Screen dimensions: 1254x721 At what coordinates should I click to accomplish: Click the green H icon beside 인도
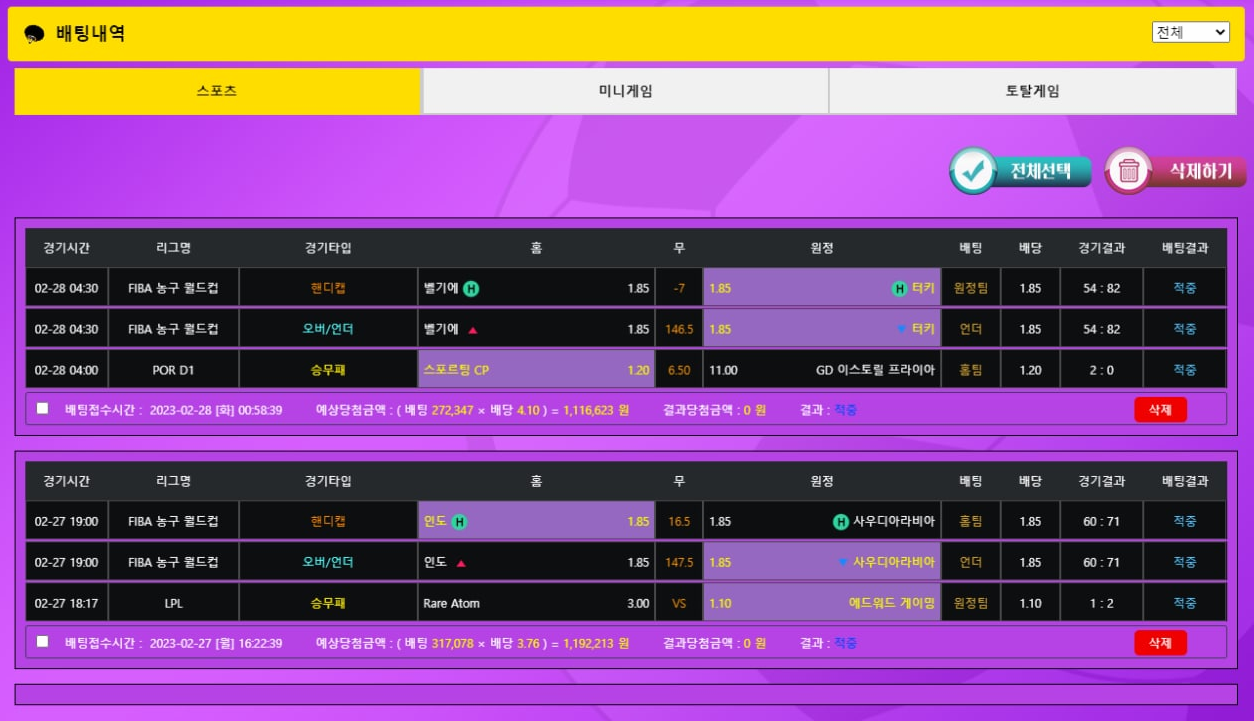459,522
